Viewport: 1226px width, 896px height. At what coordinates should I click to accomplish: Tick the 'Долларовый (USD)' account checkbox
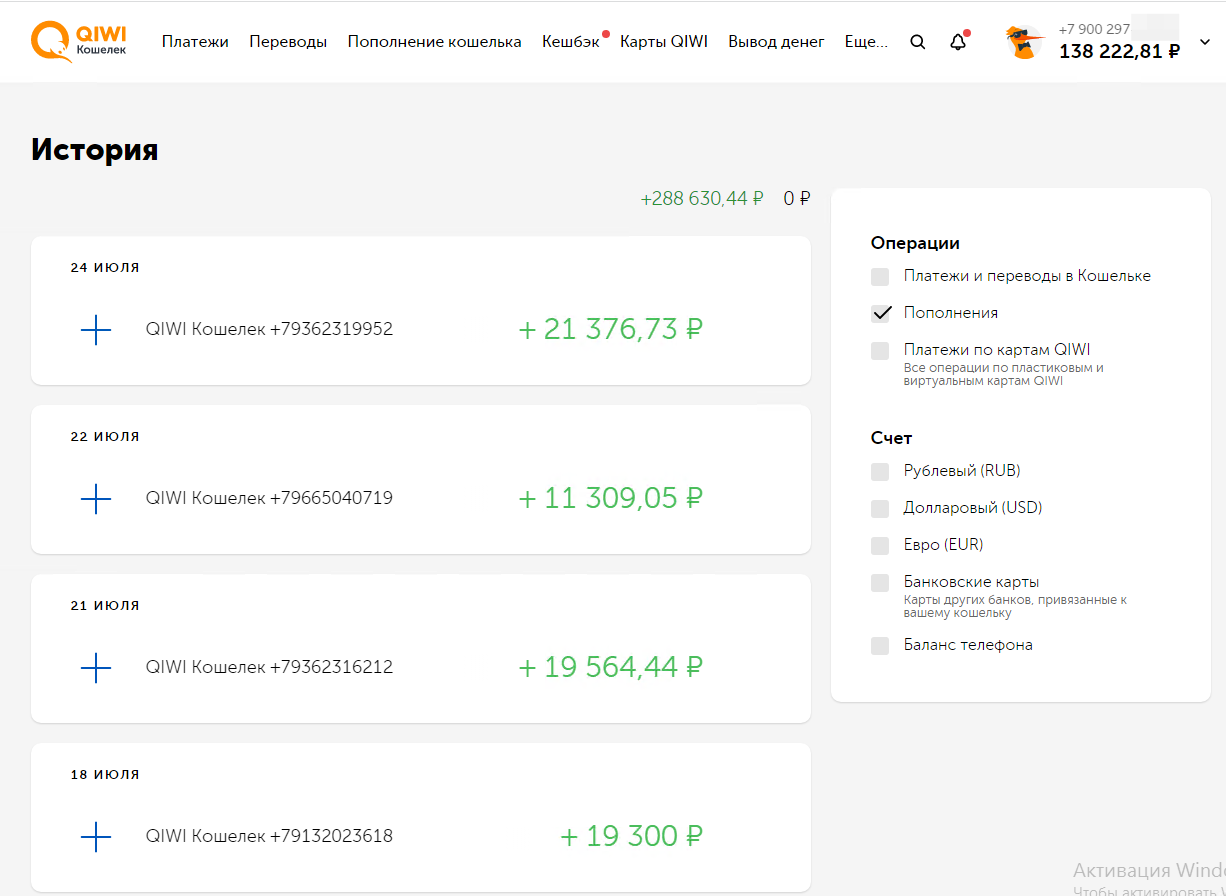pyautogui.click(x=880, y=509)
